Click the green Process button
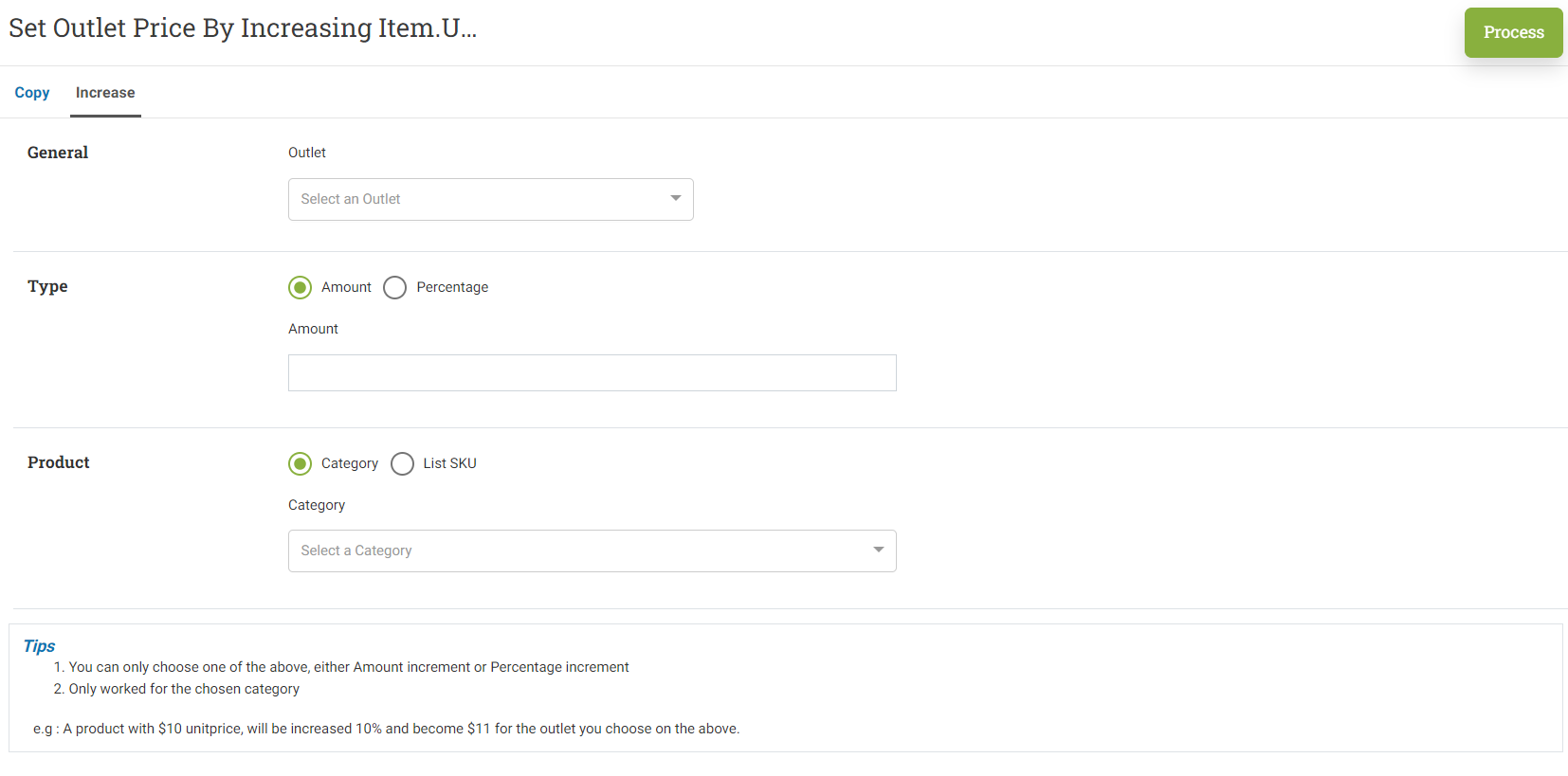Viewport: 1568px width, 776px height. [1513, 32]
